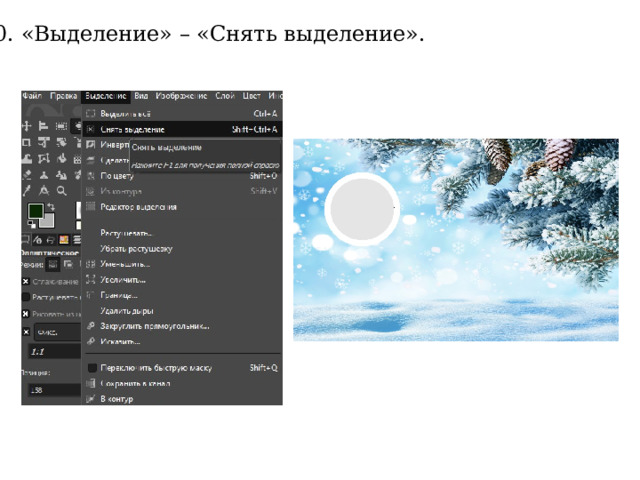Choose Убрать растушевку menu item
This screenshot has height=480, width=640.
coord(182,249)
